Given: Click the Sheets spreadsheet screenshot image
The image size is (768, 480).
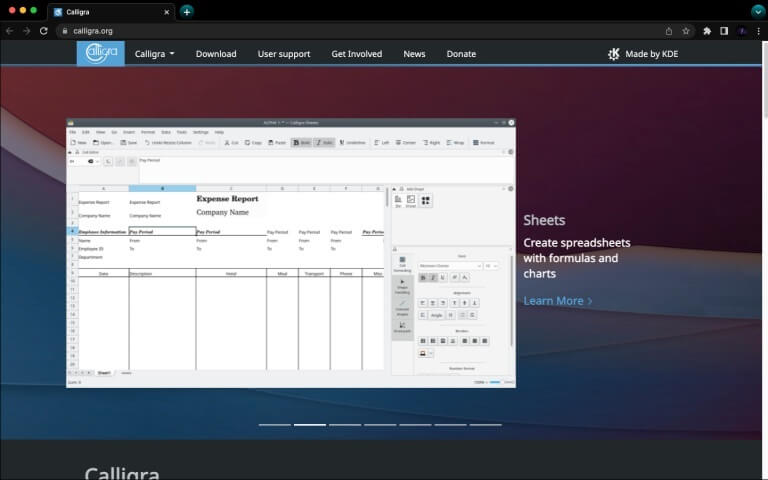Looking at the screenshot, I should 291,253.
